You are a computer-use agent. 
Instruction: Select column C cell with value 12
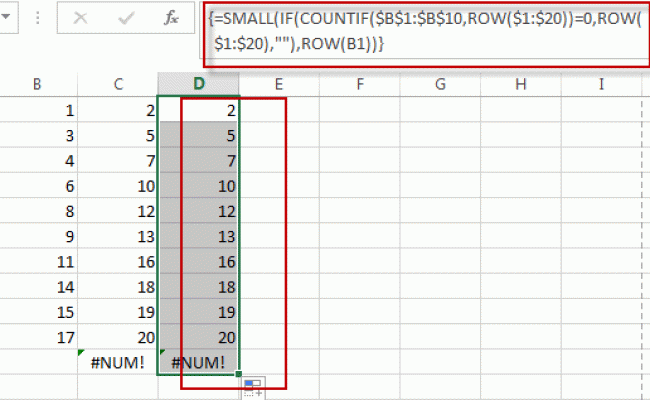pos(118,211)
